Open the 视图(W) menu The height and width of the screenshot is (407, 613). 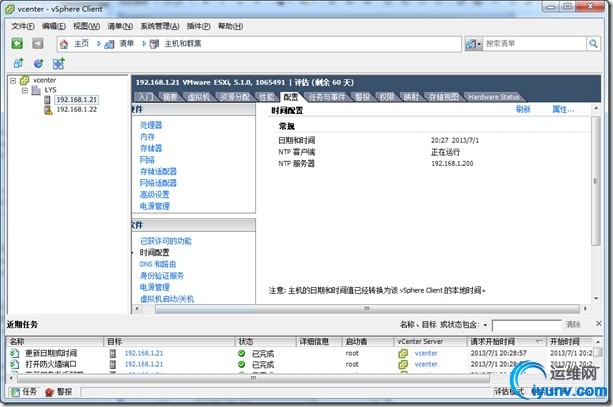(86, 26)
